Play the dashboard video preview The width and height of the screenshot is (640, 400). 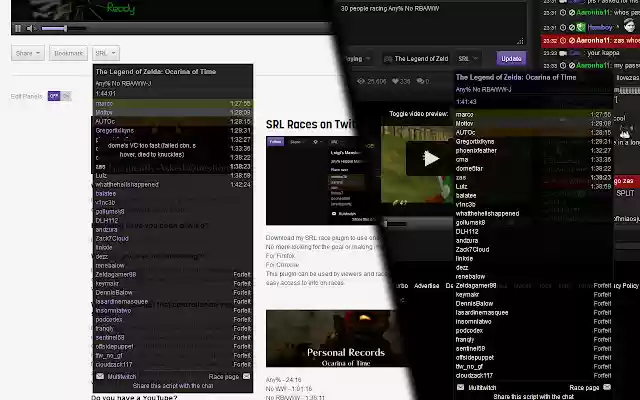pos(430,159)
